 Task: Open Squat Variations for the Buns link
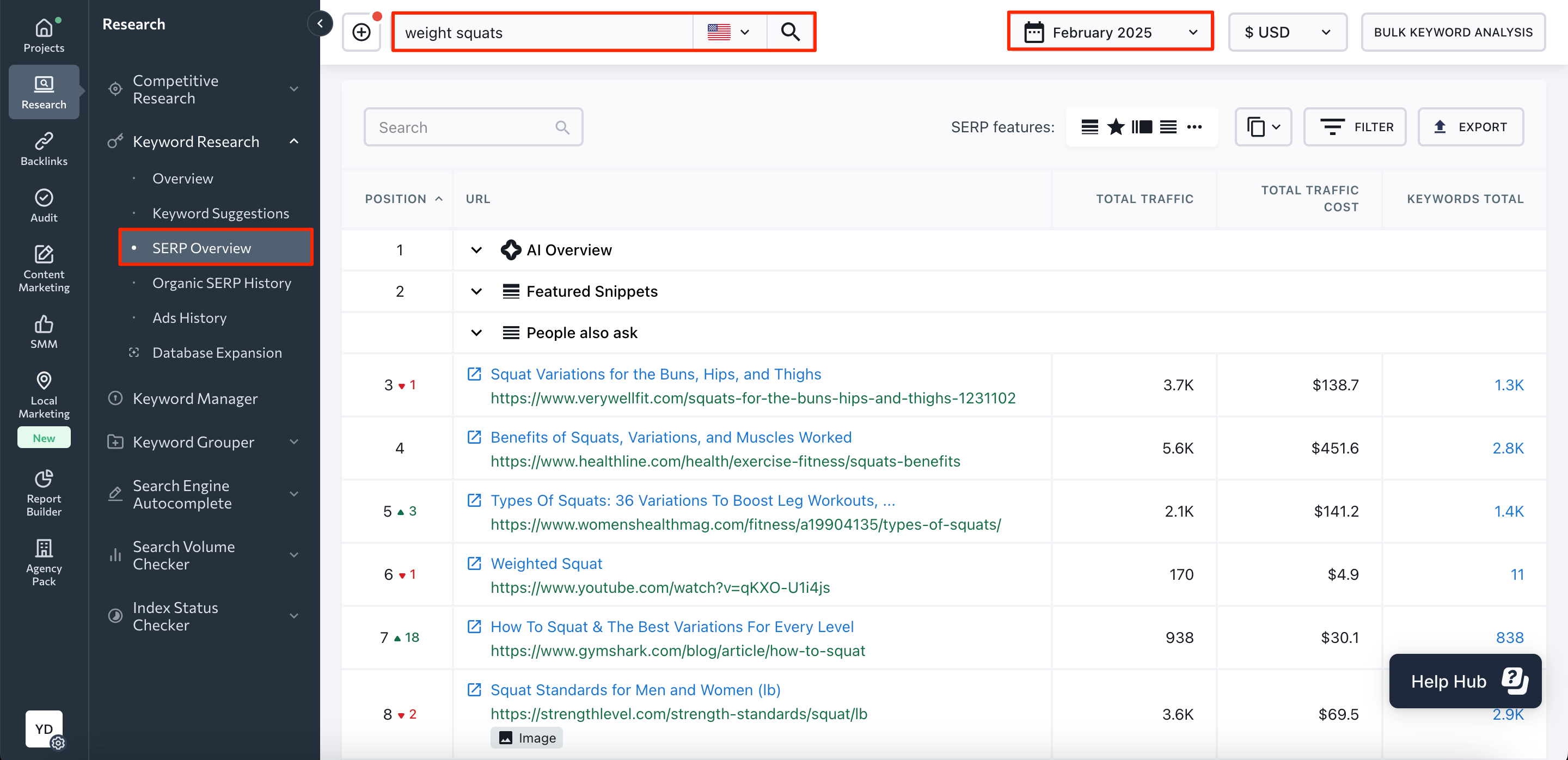click(656, 373)
